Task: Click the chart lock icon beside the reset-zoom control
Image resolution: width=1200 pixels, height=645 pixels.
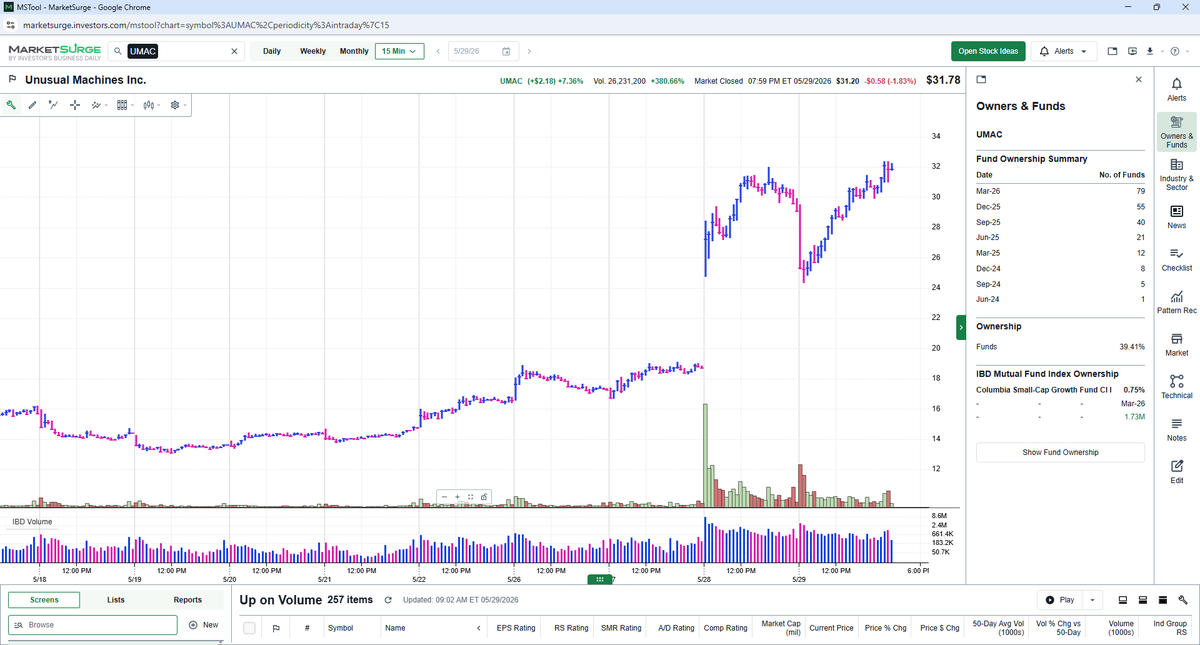Action: tap(484, 497)
